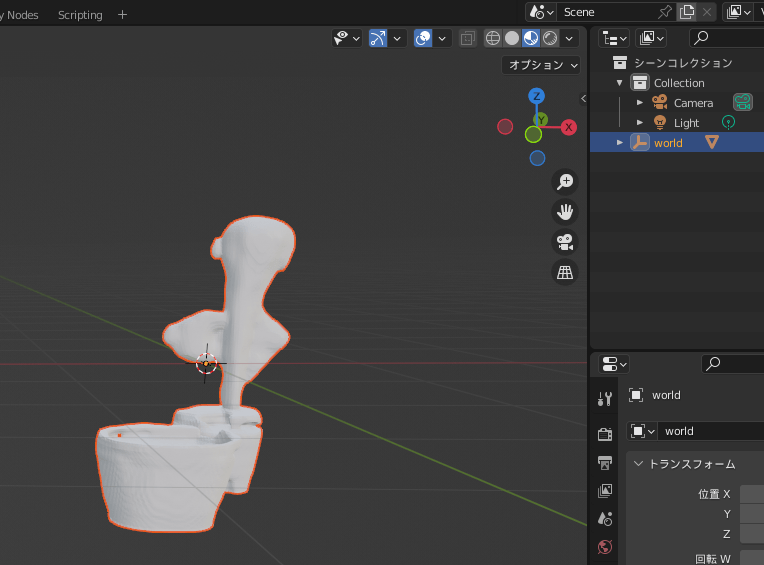Switch to rendered viewport shading

click(550, 38)
